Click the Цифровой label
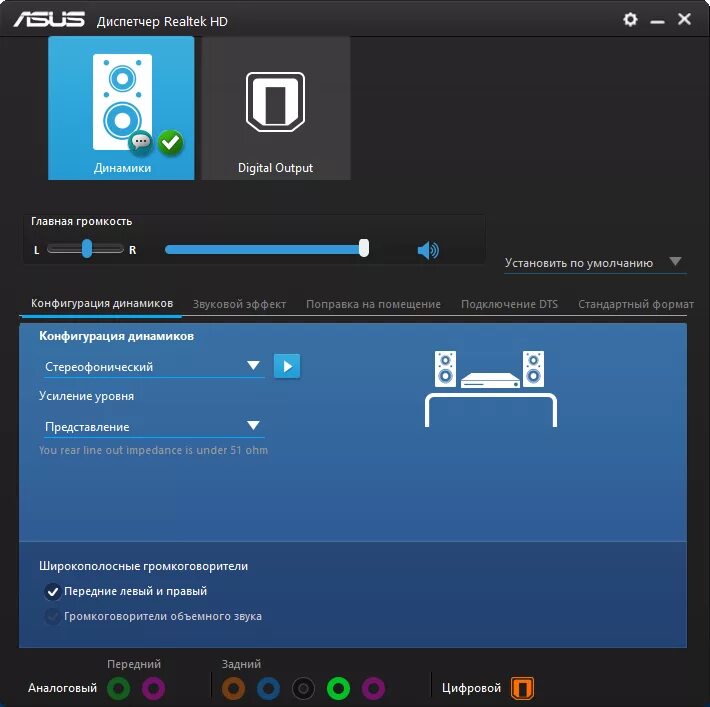Viewport: 710px width, 707px height. tap(471, 688)
